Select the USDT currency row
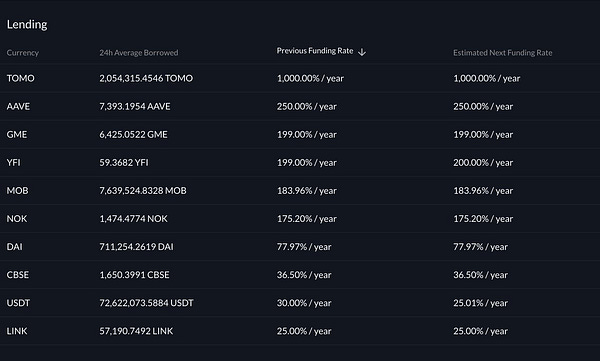 300,303
